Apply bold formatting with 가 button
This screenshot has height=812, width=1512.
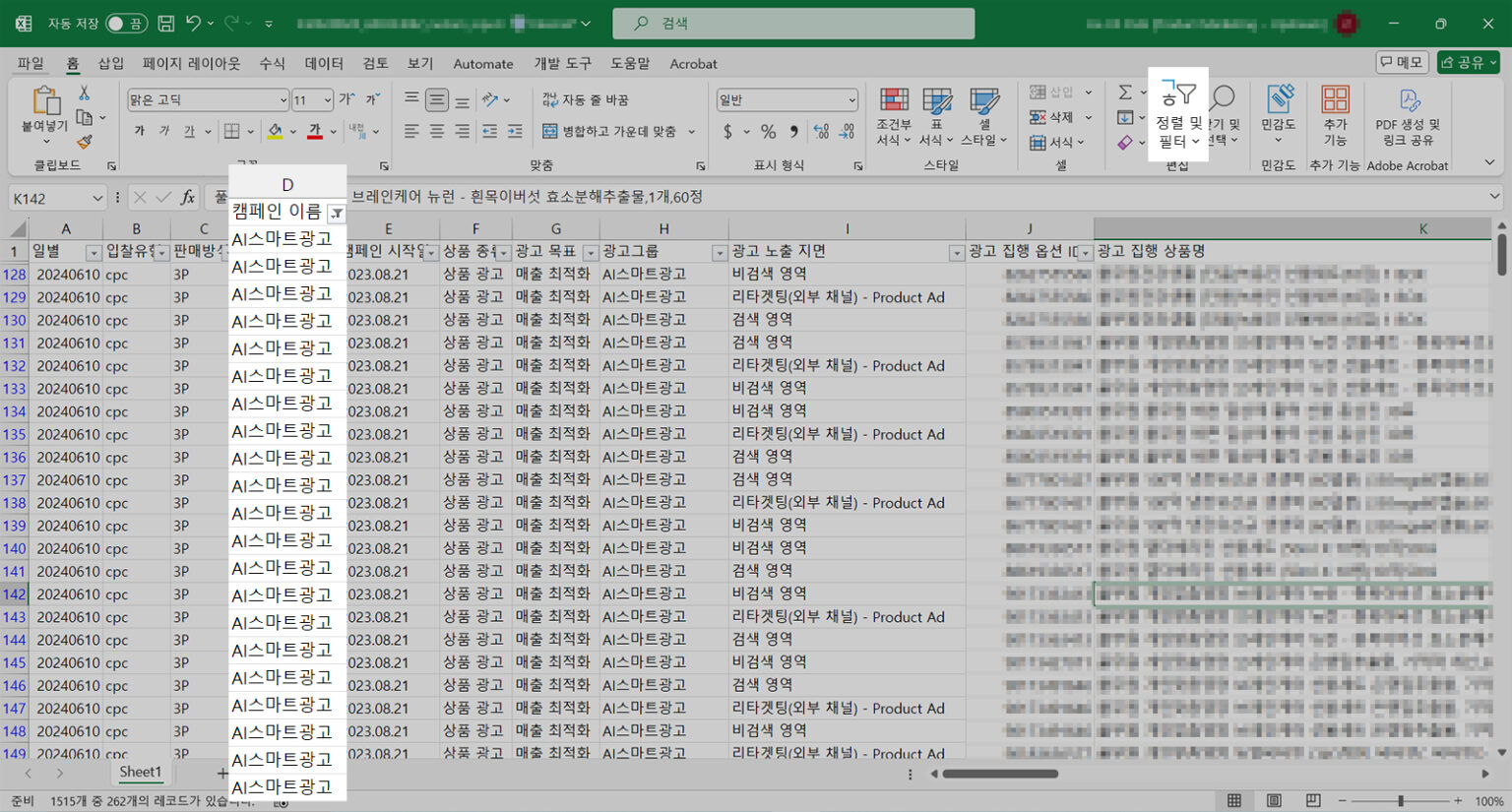click(139, 131)
